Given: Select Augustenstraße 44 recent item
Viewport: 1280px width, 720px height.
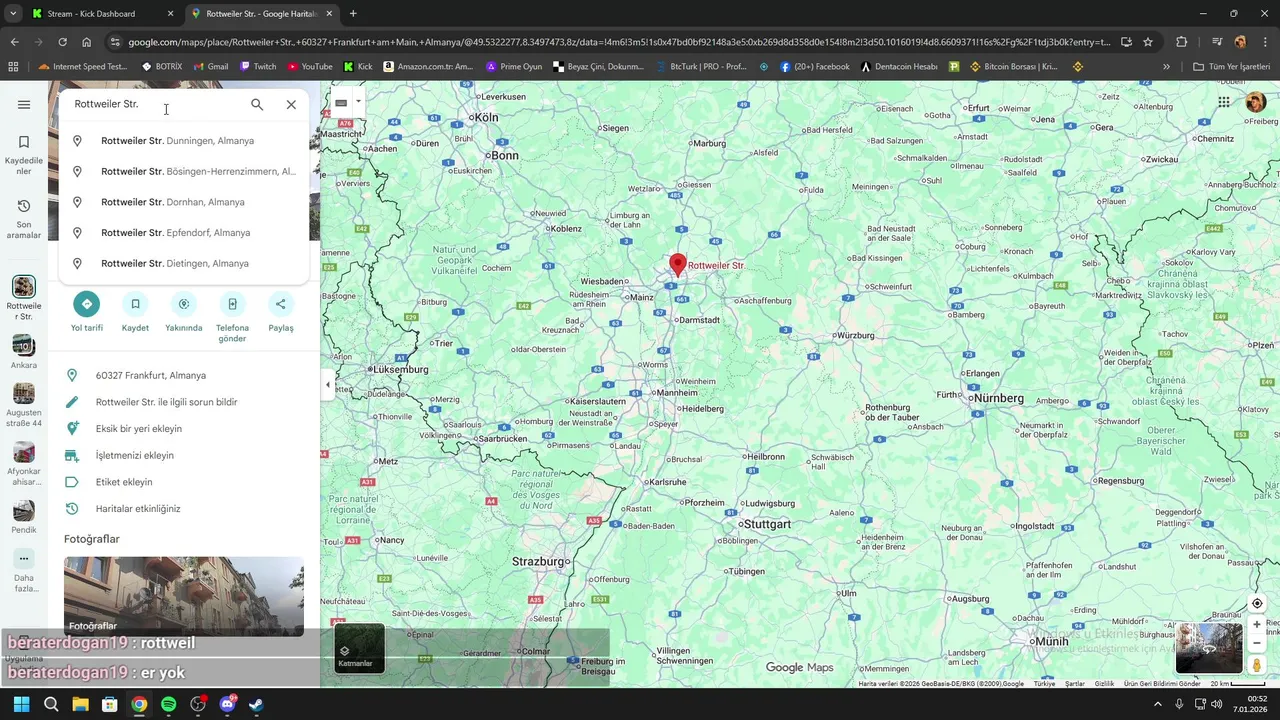Looking at the screenshot, I should [24, 405].
